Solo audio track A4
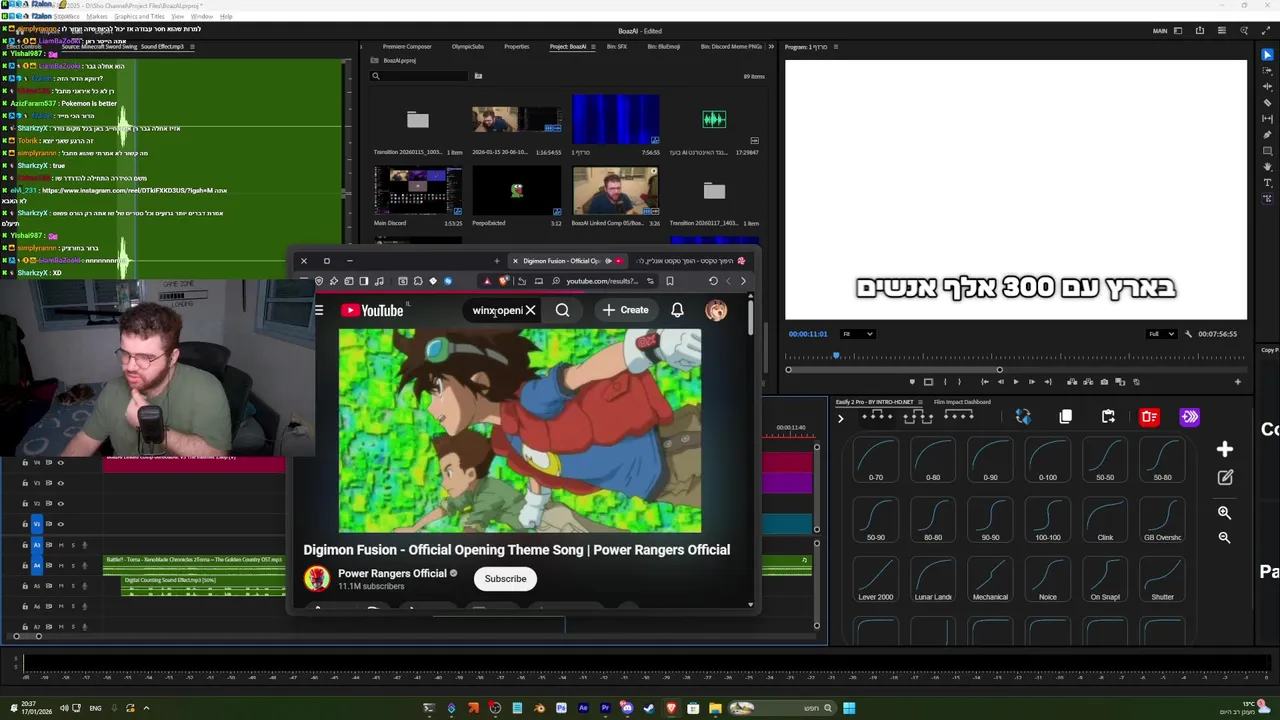Screen dimensions: 1280x720 73,565
